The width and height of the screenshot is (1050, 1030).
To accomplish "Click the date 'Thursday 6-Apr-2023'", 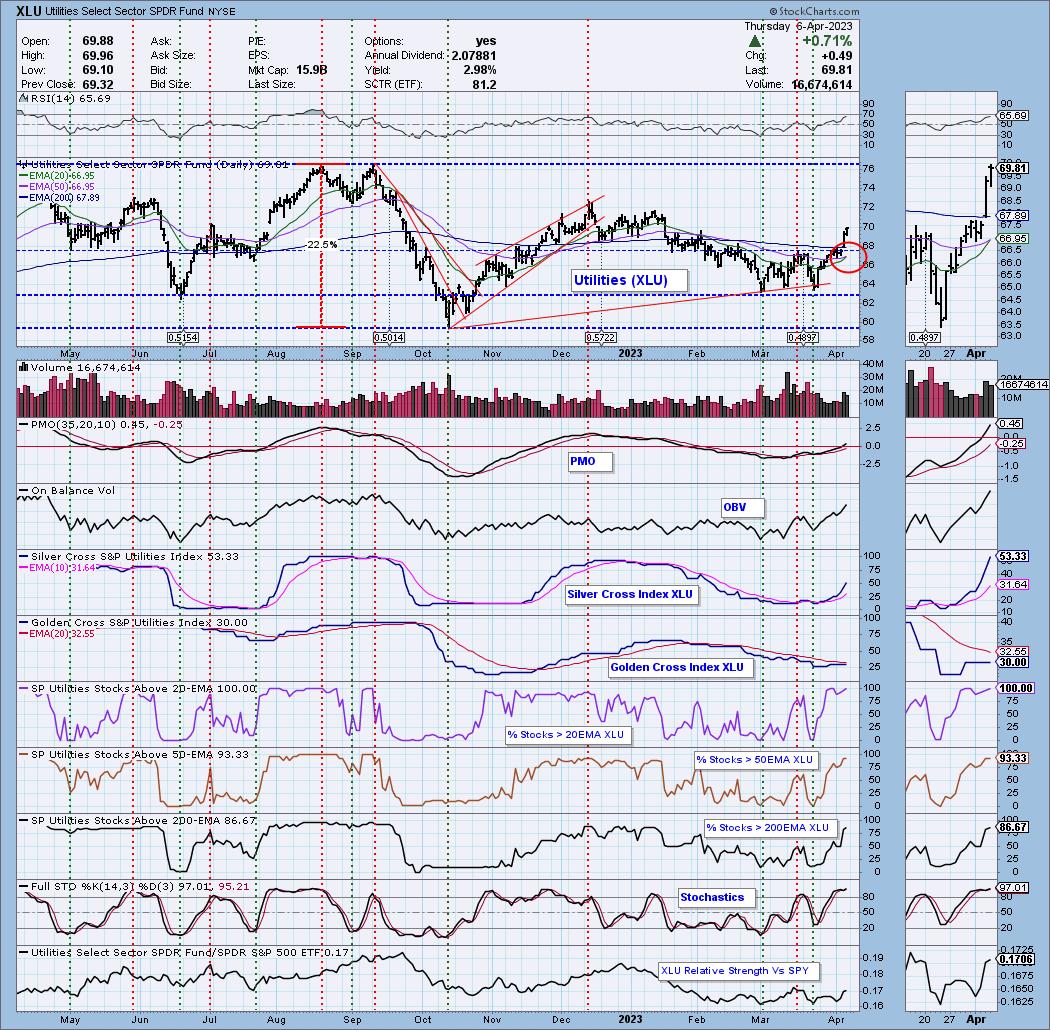I will pyautogui.click(x=798, y=26).
